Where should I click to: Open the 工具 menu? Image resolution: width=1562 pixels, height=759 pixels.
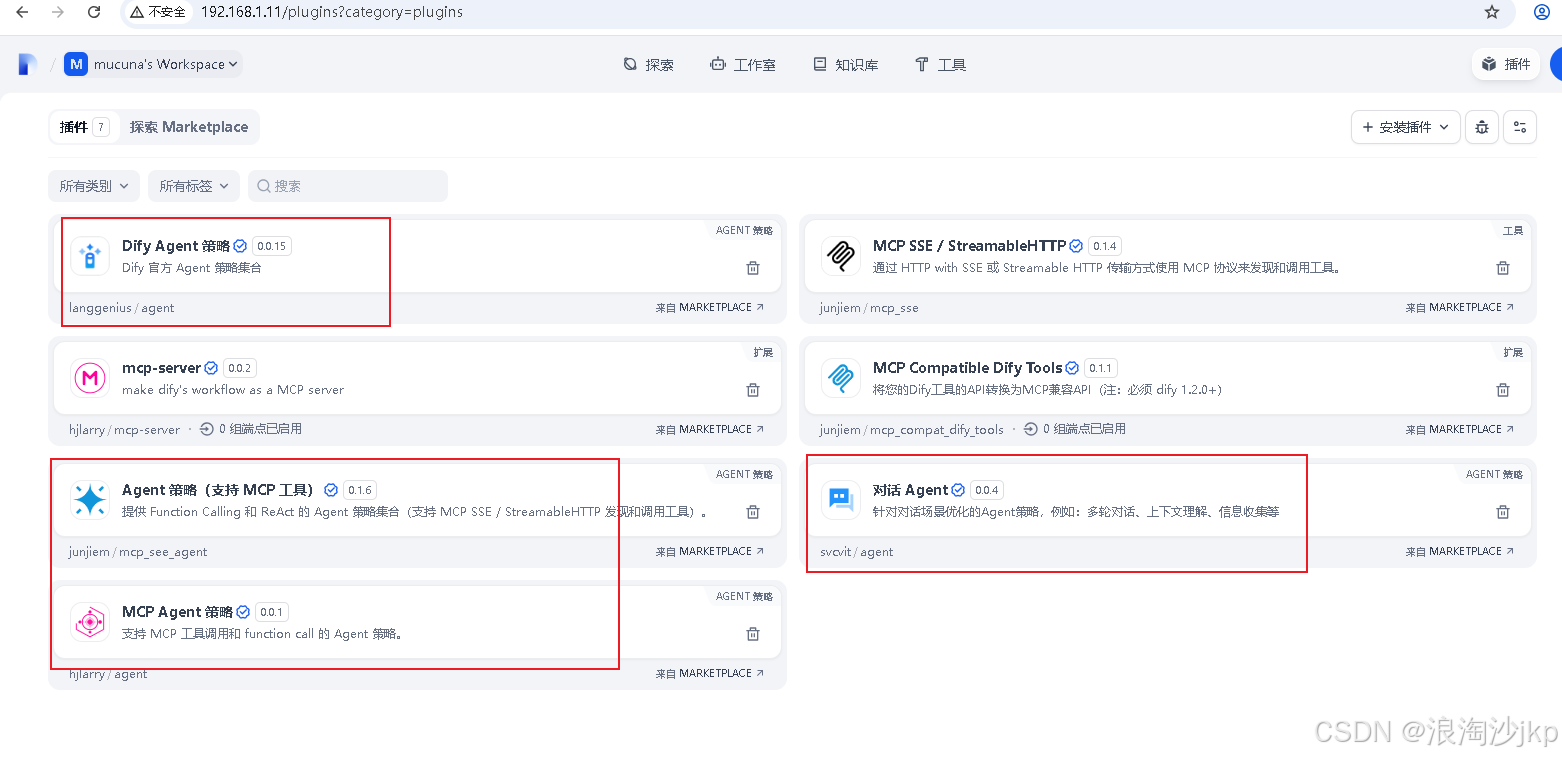[x=940, y=64]
